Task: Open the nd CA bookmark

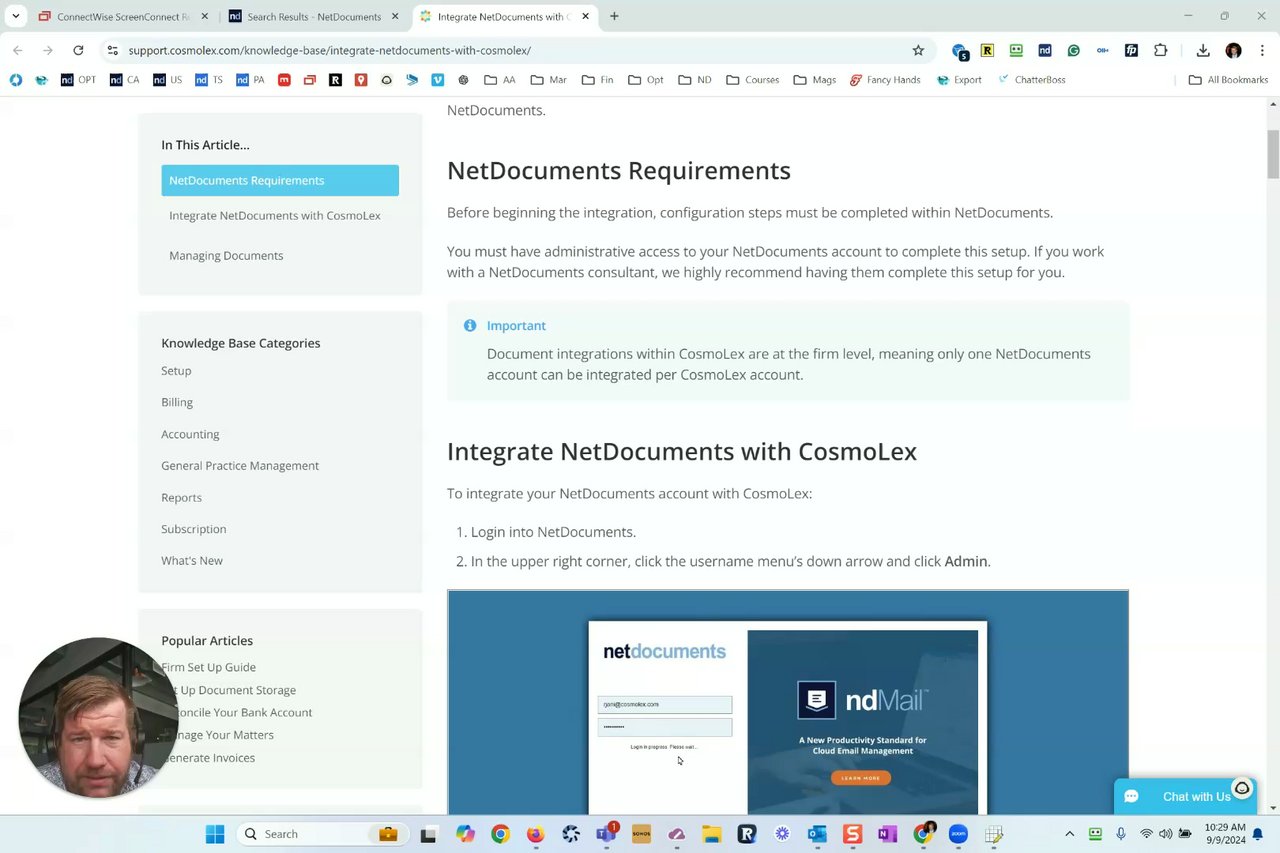Action: tap(124, 80)
